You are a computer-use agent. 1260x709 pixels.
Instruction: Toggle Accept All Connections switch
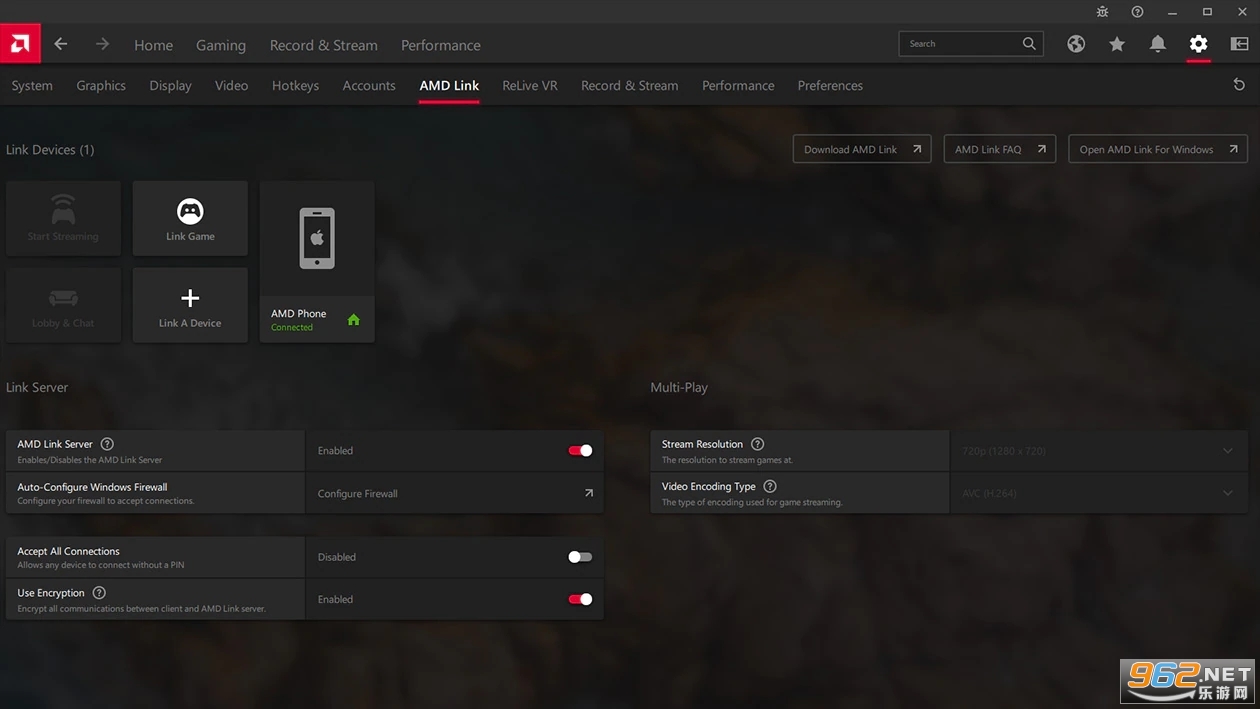(580, 557)
